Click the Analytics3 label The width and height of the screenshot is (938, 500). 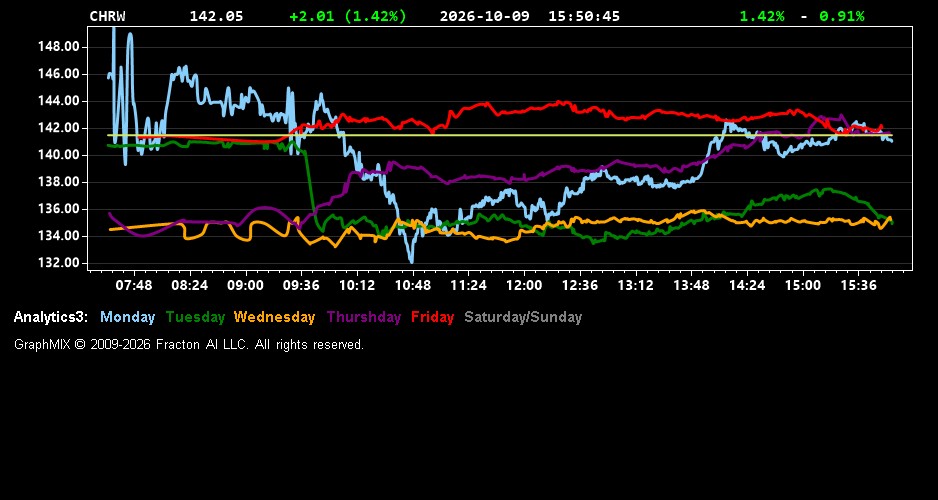click(x=51, y=317)
